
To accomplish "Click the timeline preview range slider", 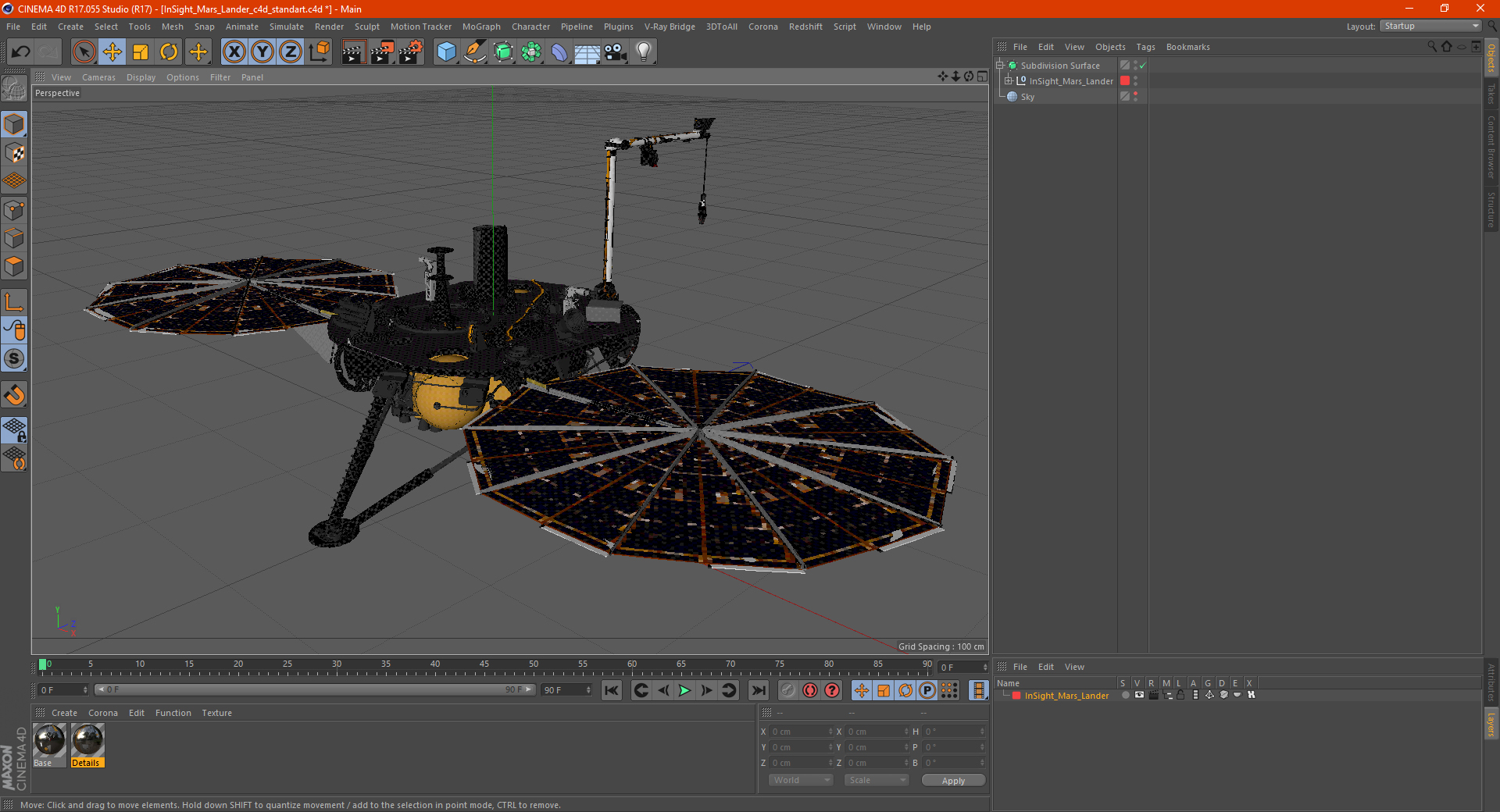I will click(315, 689).
